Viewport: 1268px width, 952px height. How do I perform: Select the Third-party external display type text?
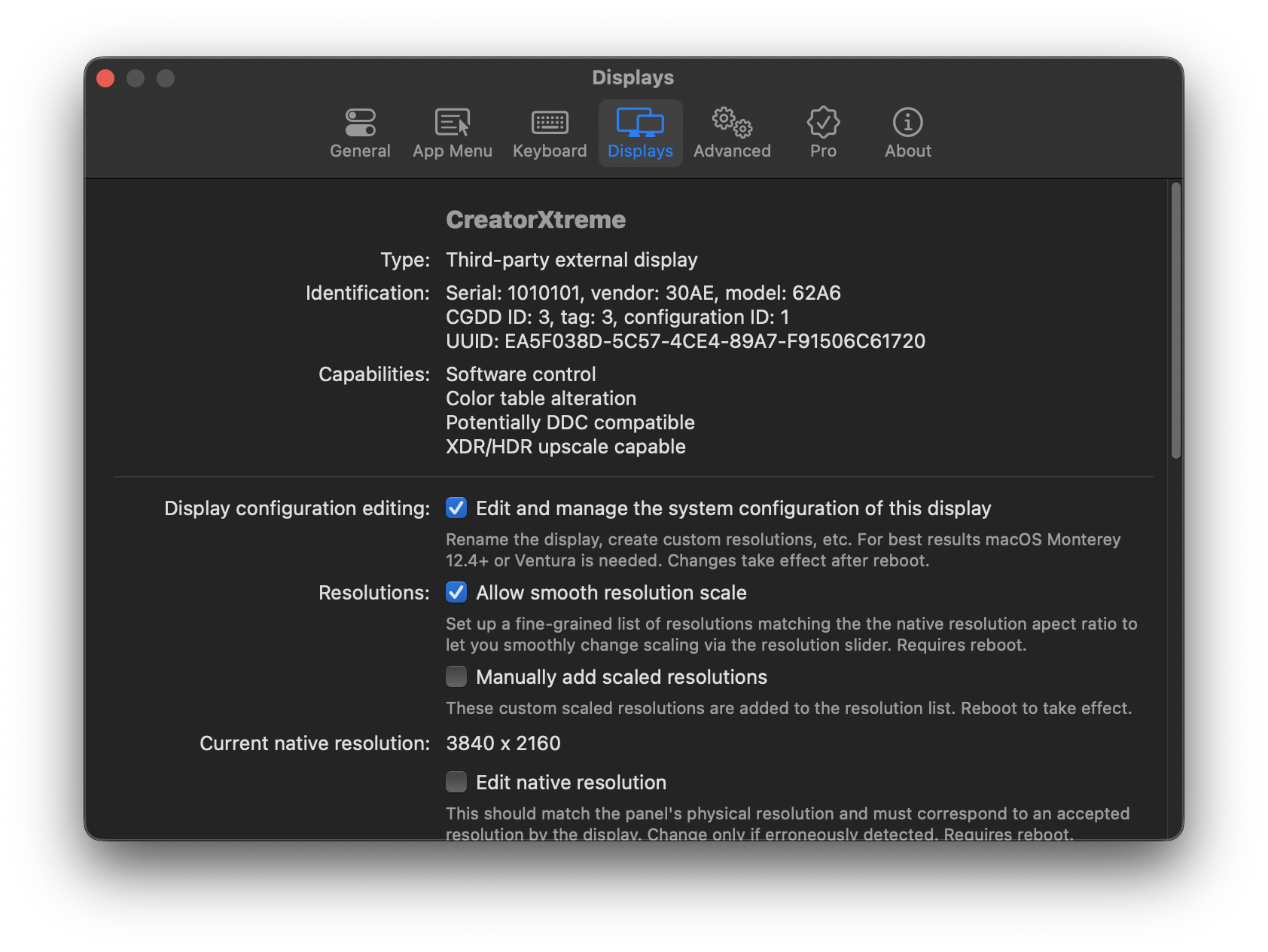pos(572,260)
